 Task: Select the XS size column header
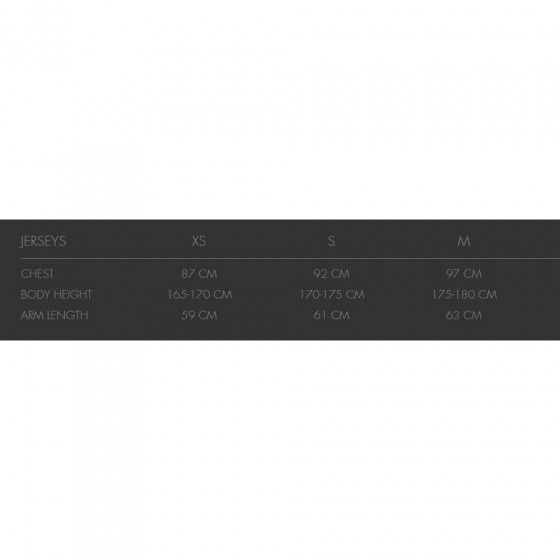[199, 241]
